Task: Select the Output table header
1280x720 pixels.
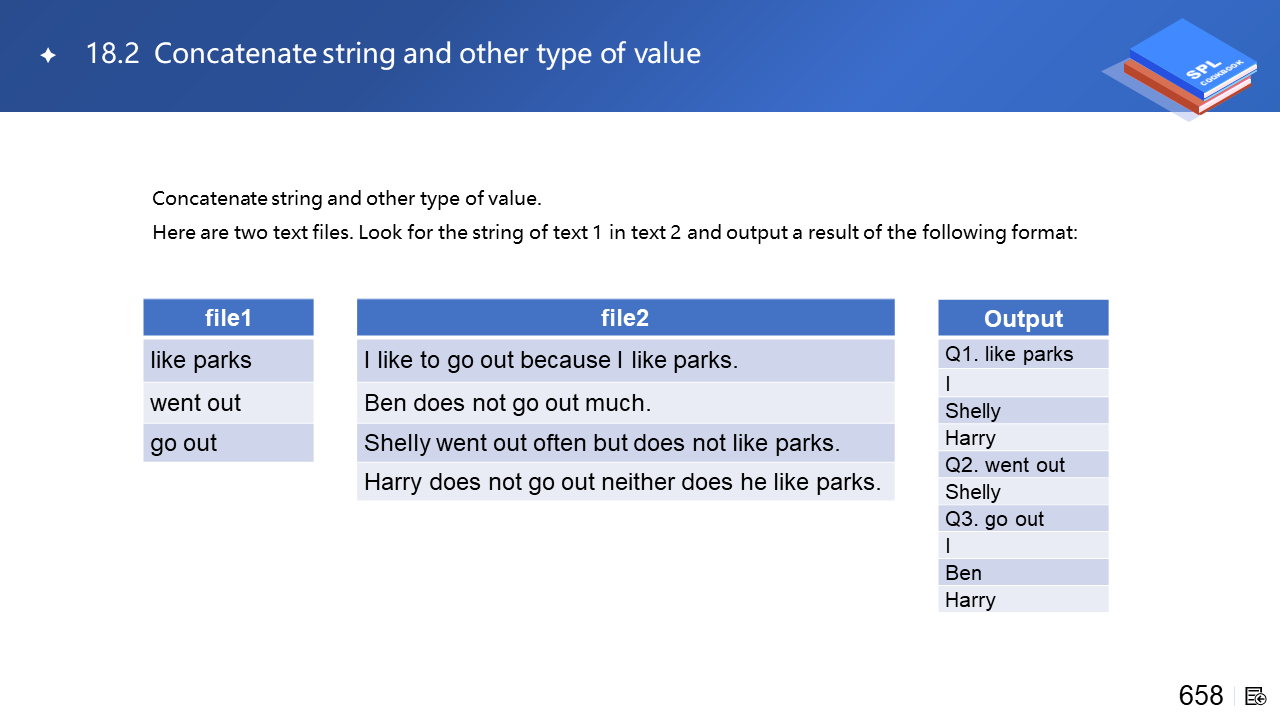Action: coord(1023,319)
